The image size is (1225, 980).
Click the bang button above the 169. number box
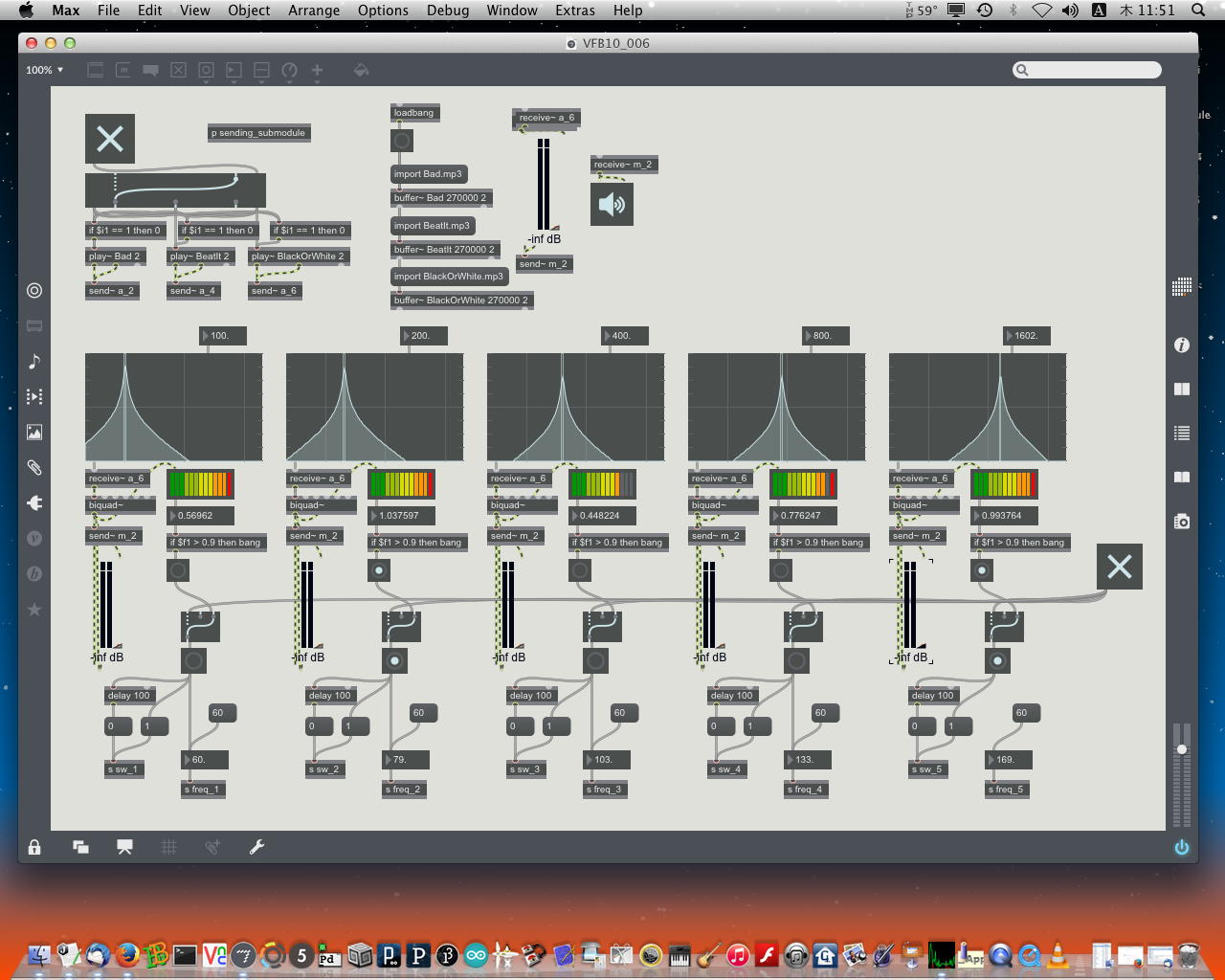(997, 660)
